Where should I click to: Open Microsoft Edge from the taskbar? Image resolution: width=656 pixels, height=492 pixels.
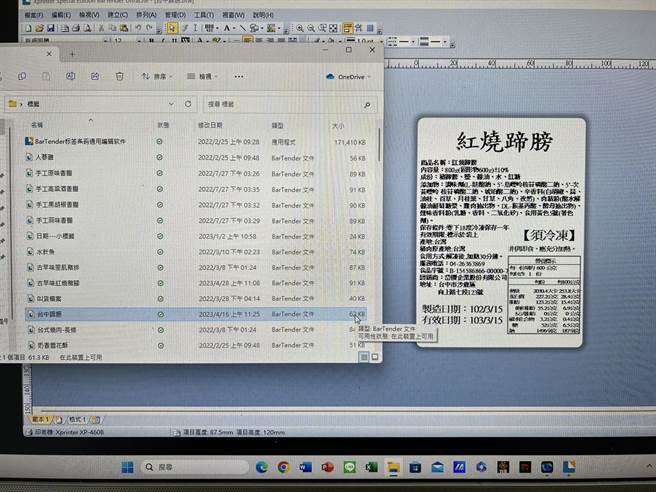[262, 467]
